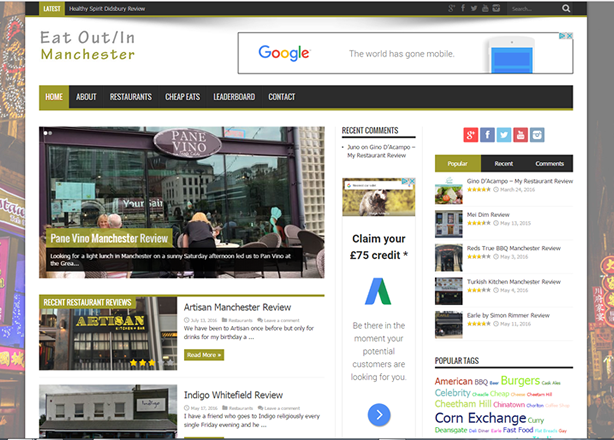Click the dog image sidebar ad
The image size is (614, 440).
tap(379, 197)
